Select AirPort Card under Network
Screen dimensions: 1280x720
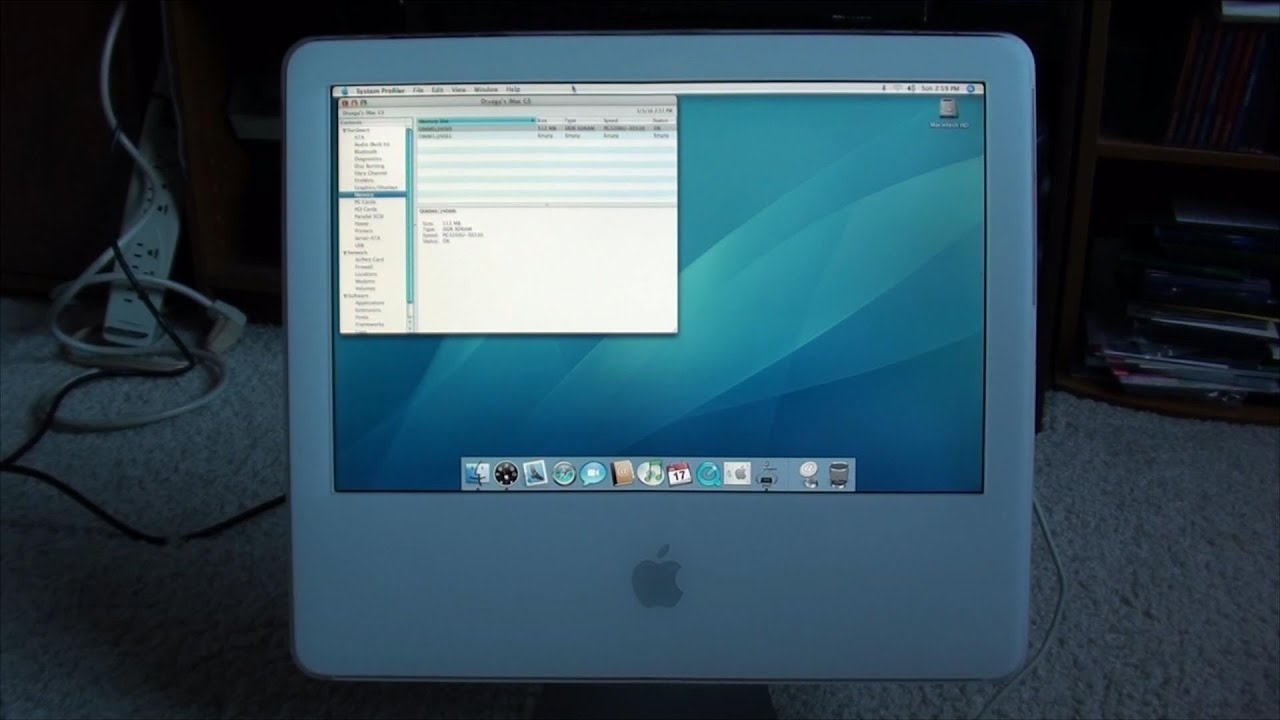tap(369, 260)
